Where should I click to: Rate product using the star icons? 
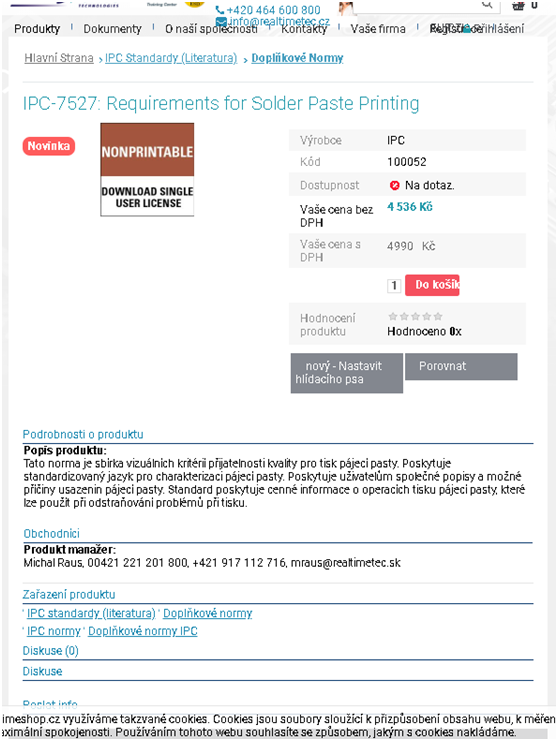415,316
